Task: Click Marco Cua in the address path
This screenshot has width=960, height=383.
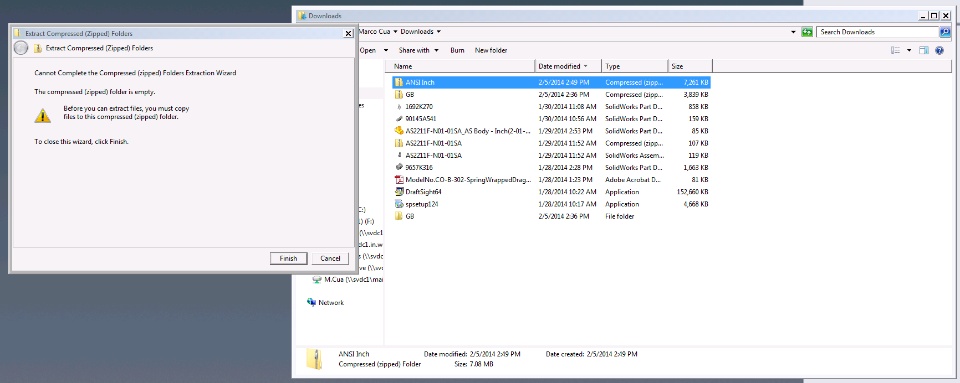Action: [x=375, y=32]
